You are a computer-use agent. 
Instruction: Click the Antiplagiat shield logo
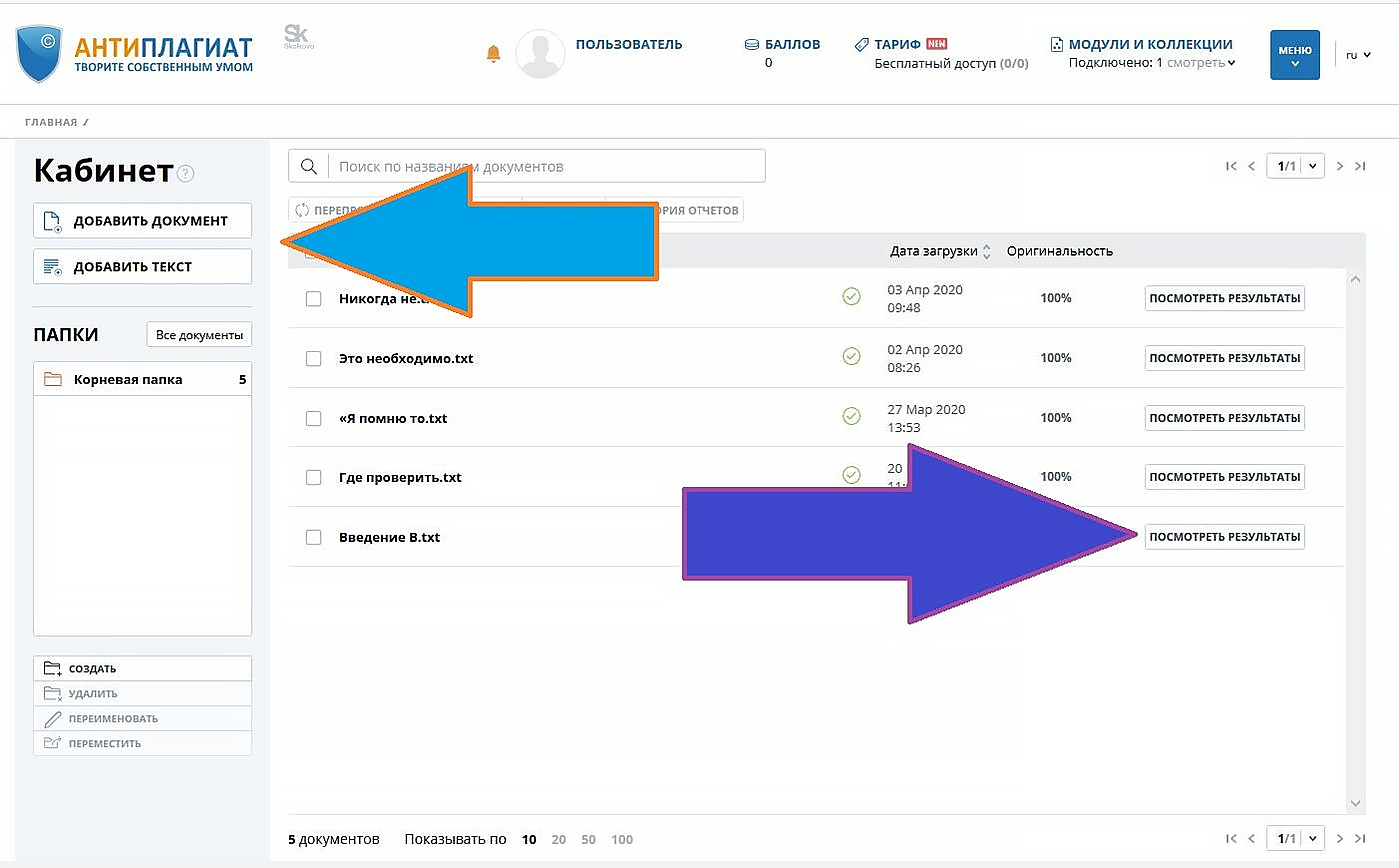coord(39,54)
